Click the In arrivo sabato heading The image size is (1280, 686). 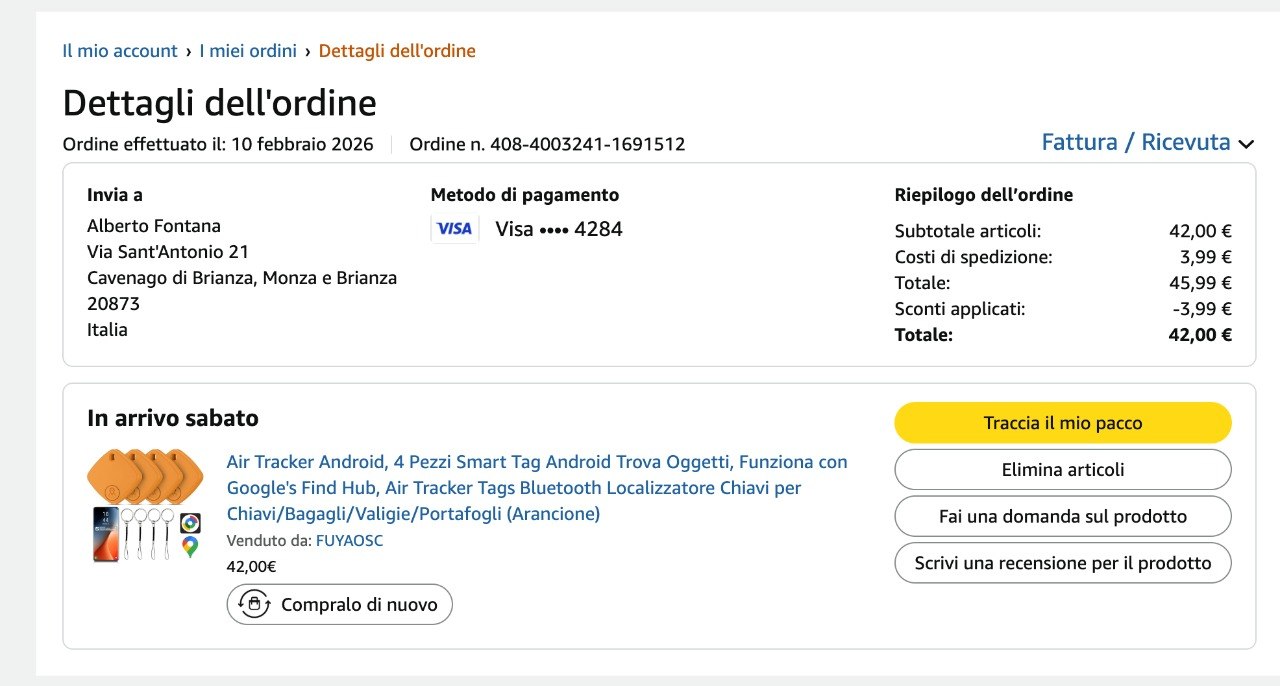(173, 418)
